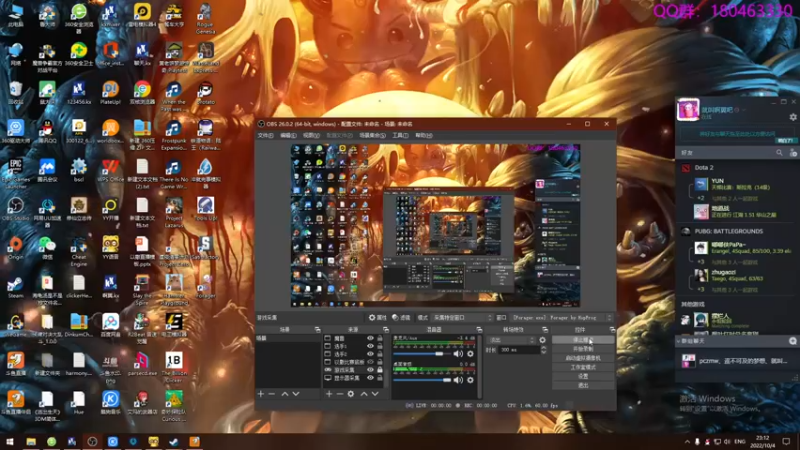Open 工具(T) menu in OBS

click(400, 135)
